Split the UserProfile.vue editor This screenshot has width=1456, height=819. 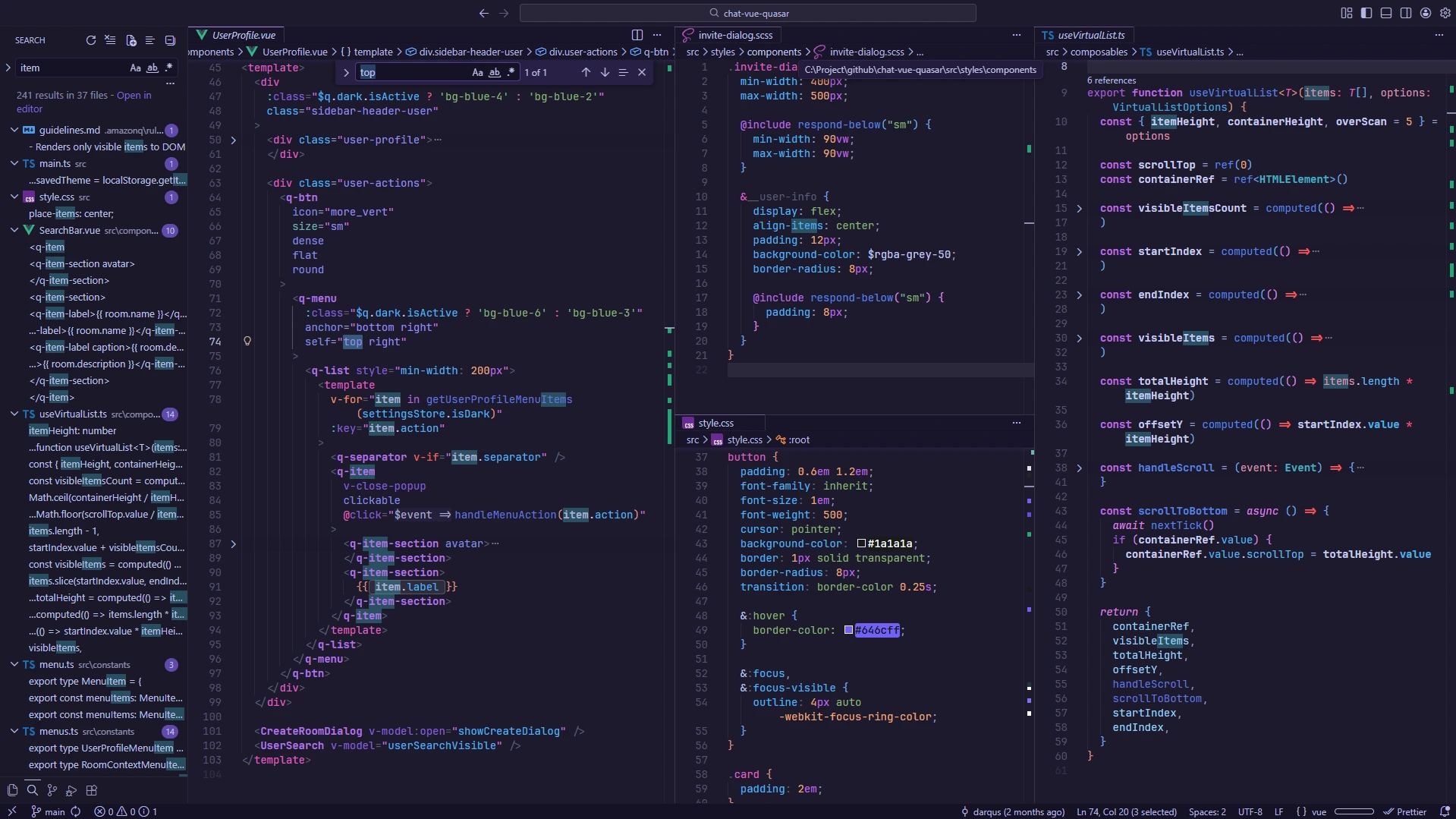(637, 35)
